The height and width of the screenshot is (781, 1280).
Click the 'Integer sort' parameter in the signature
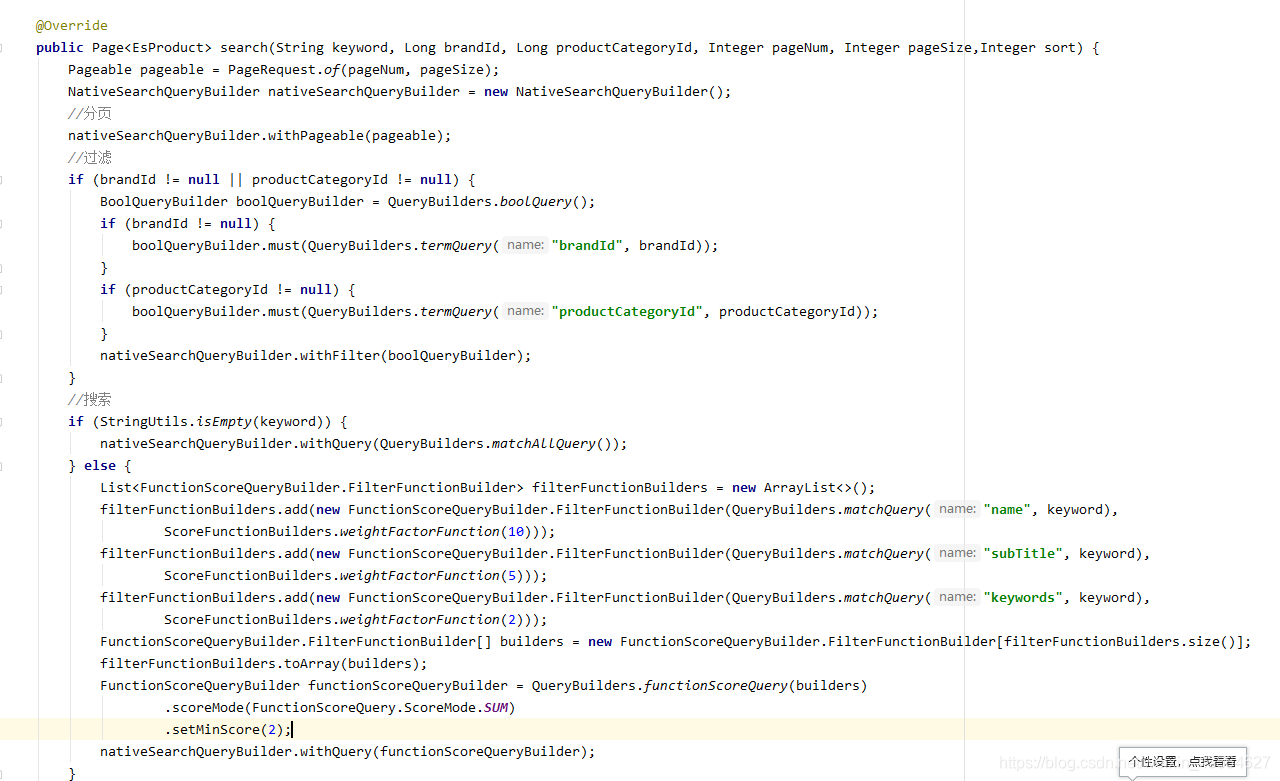(x=1028, y=47)
